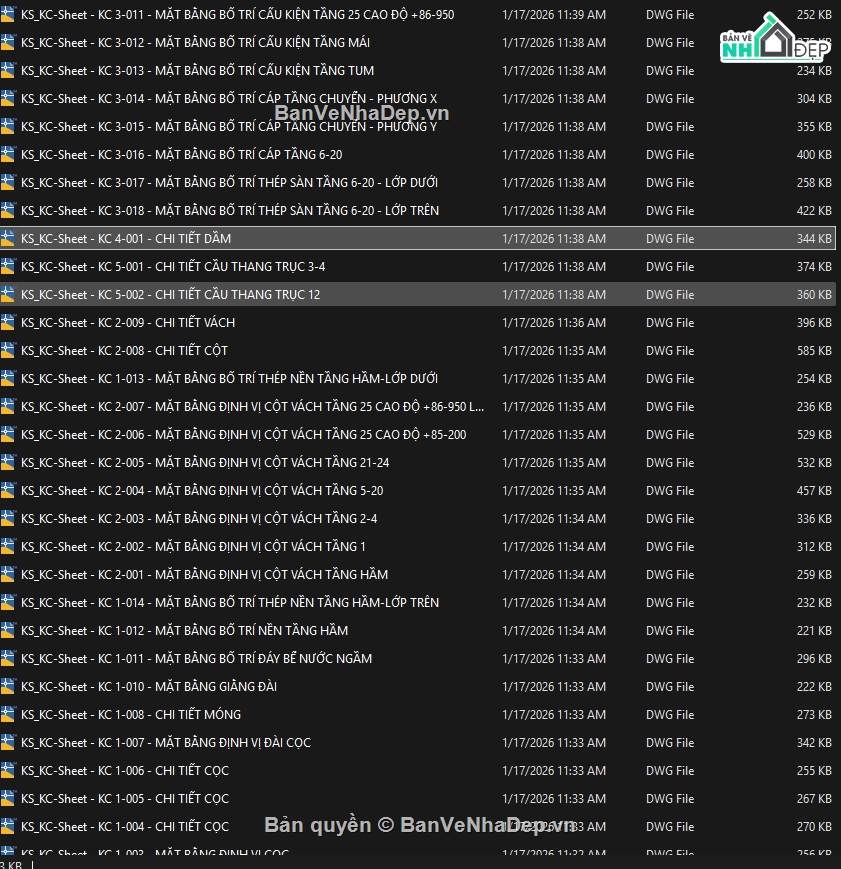
Task: Click the file icon of KC 5-001
Action: pyautogui.click(x=8, y=267)
